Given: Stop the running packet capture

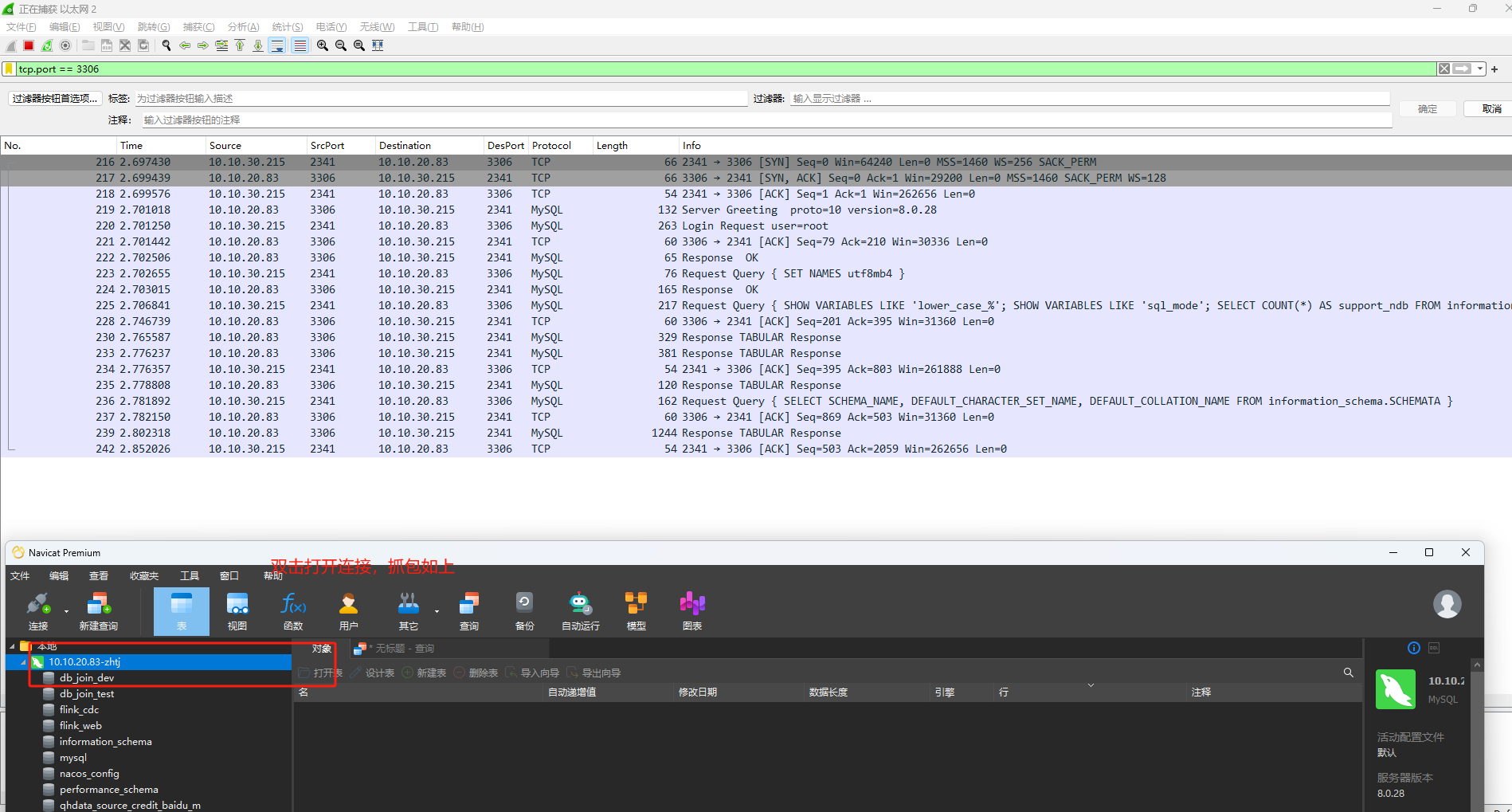Looking at the screenshot, I should pos(29,45).
